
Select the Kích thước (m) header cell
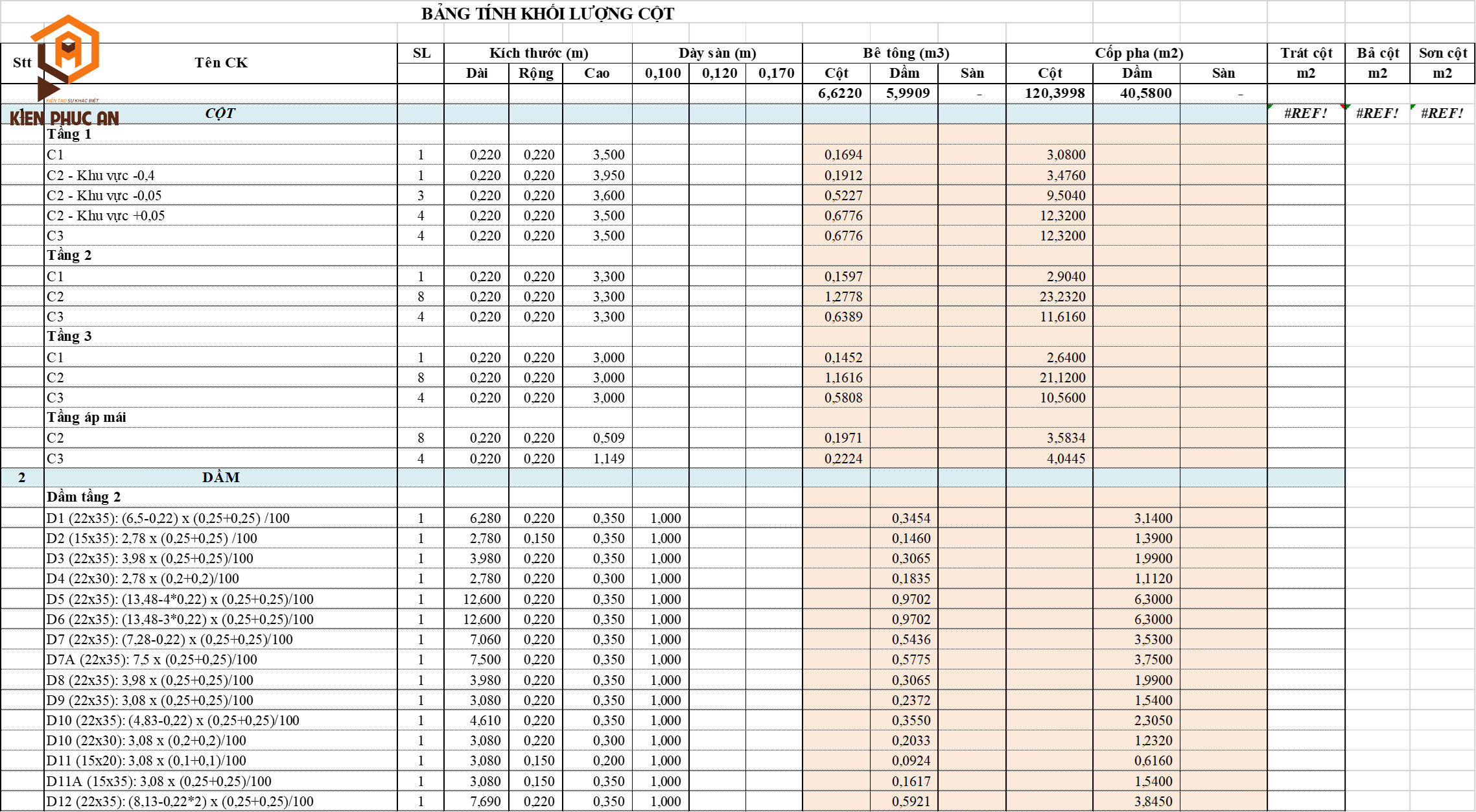click(538, 53)
